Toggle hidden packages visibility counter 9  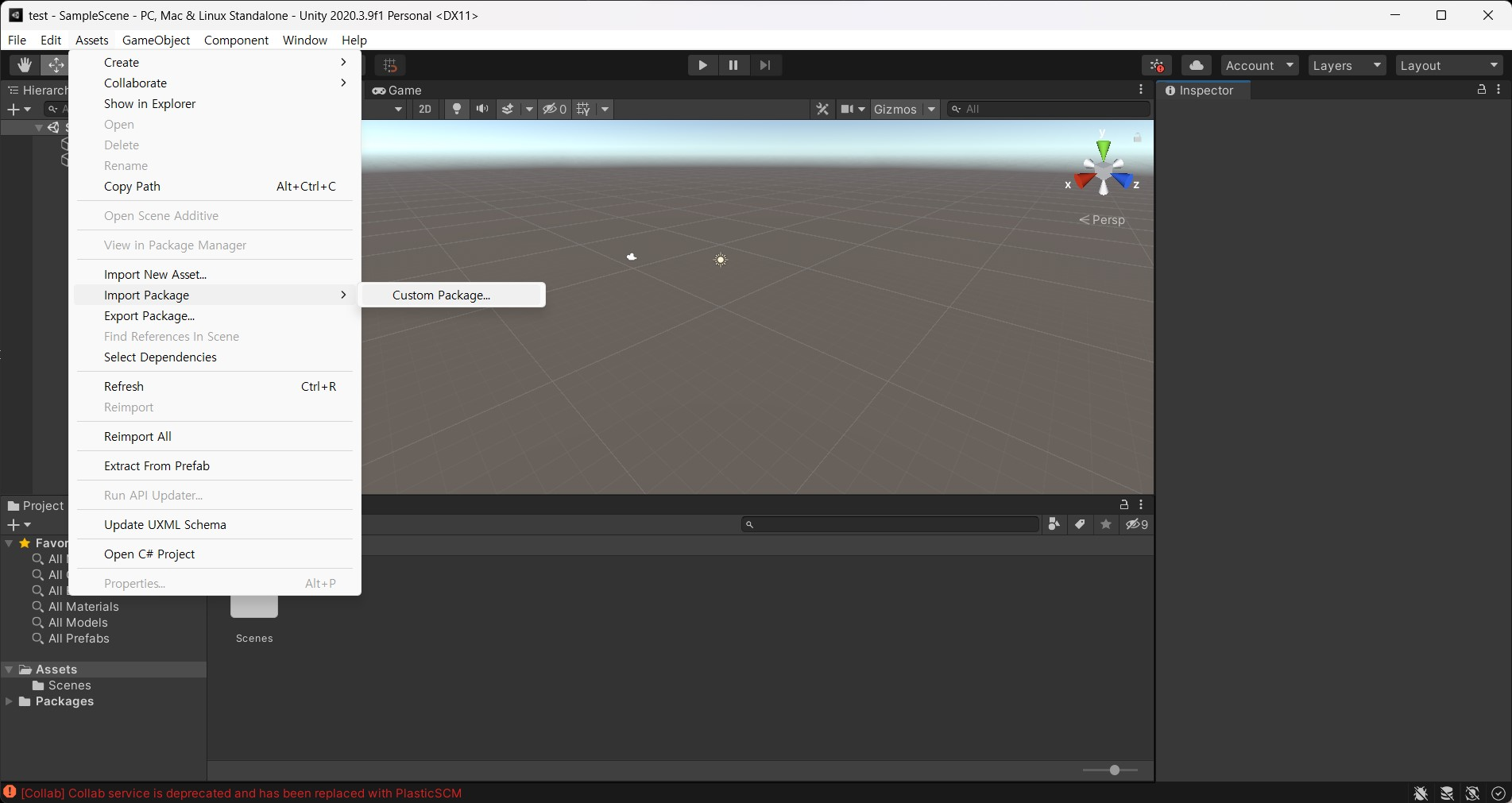tap(1137, 524)
